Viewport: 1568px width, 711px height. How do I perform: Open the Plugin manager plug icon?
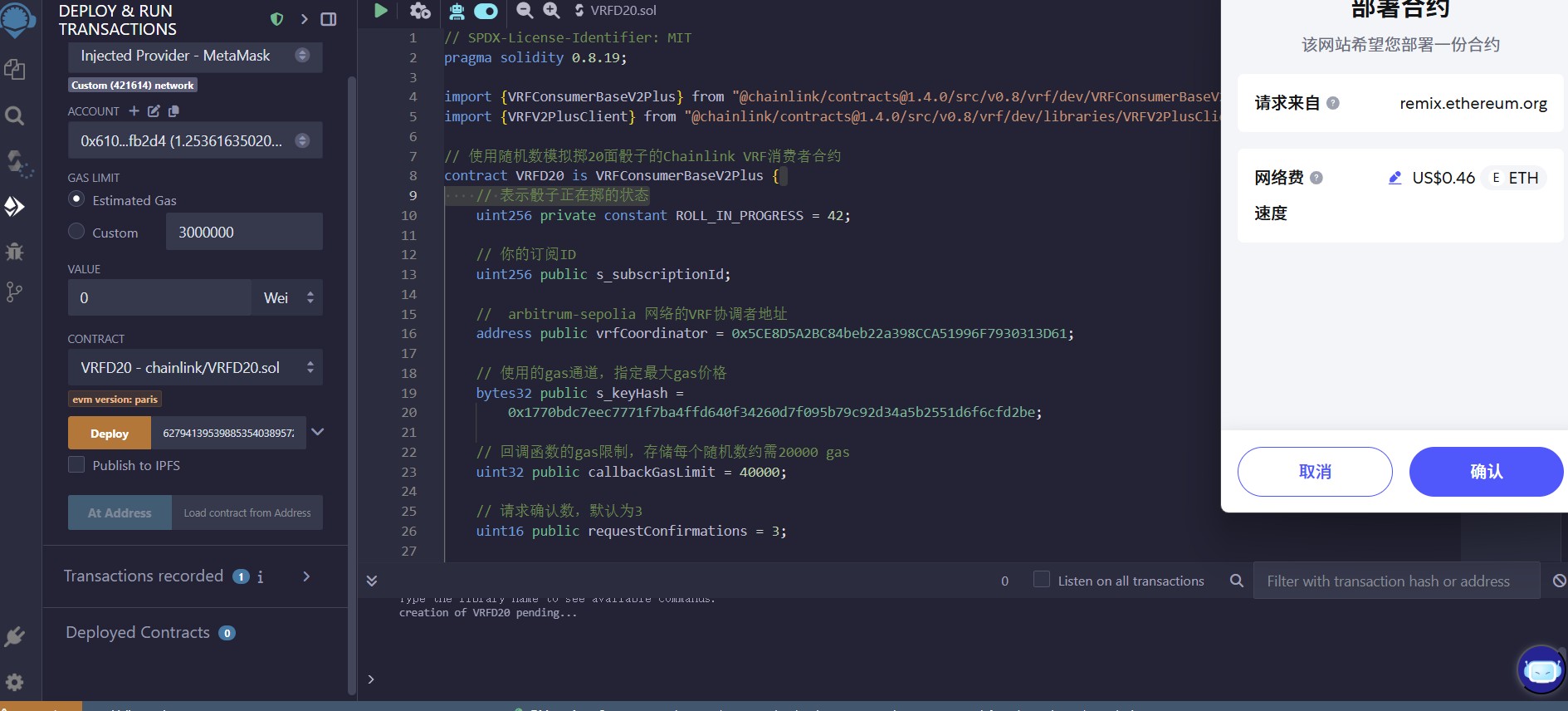(x=15, y=637)
